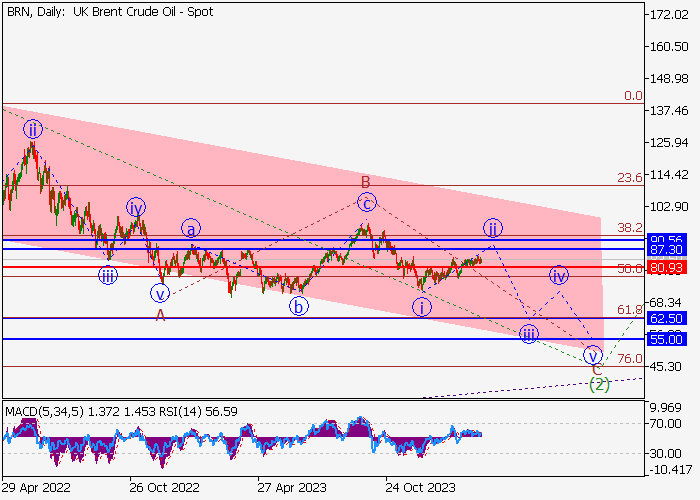
Task: Select the 102.90 price axis label
Action: coord(669,207)
